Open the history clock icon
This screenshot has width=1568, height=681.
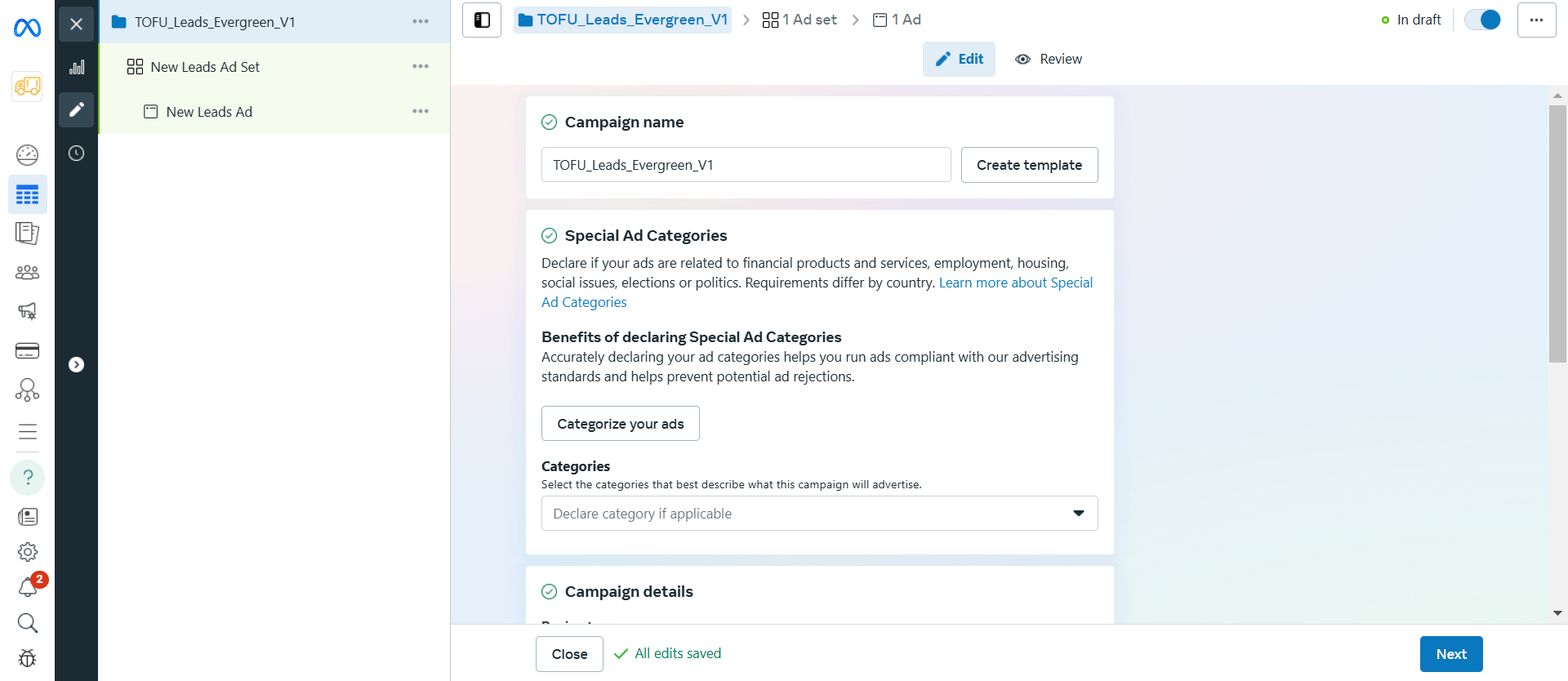pos(77,154)
